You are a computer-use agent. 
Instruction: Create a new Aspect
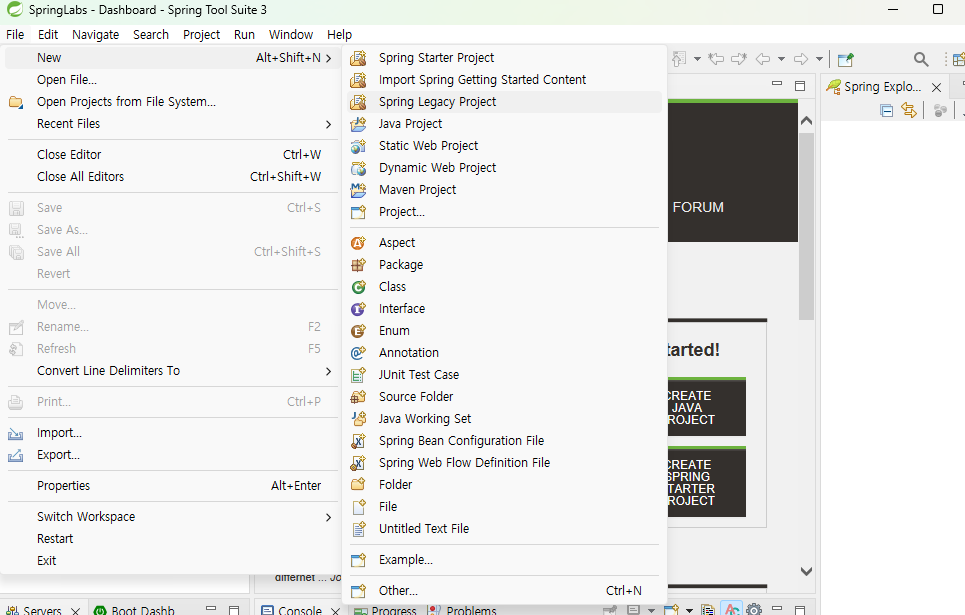coord(504,243)
